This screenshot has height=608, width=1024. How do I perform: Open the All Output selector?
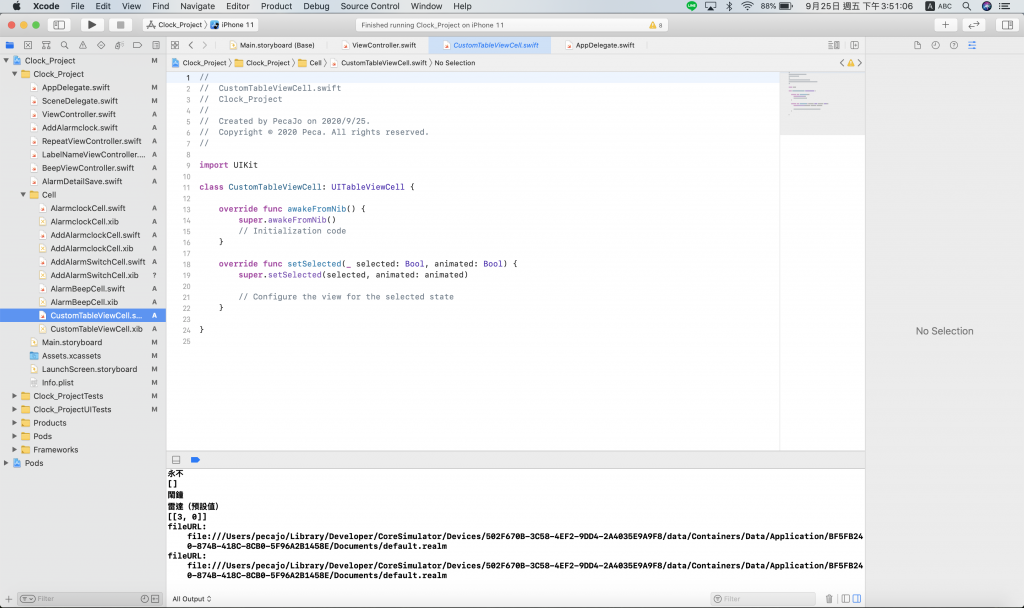(x=191, y=599)
